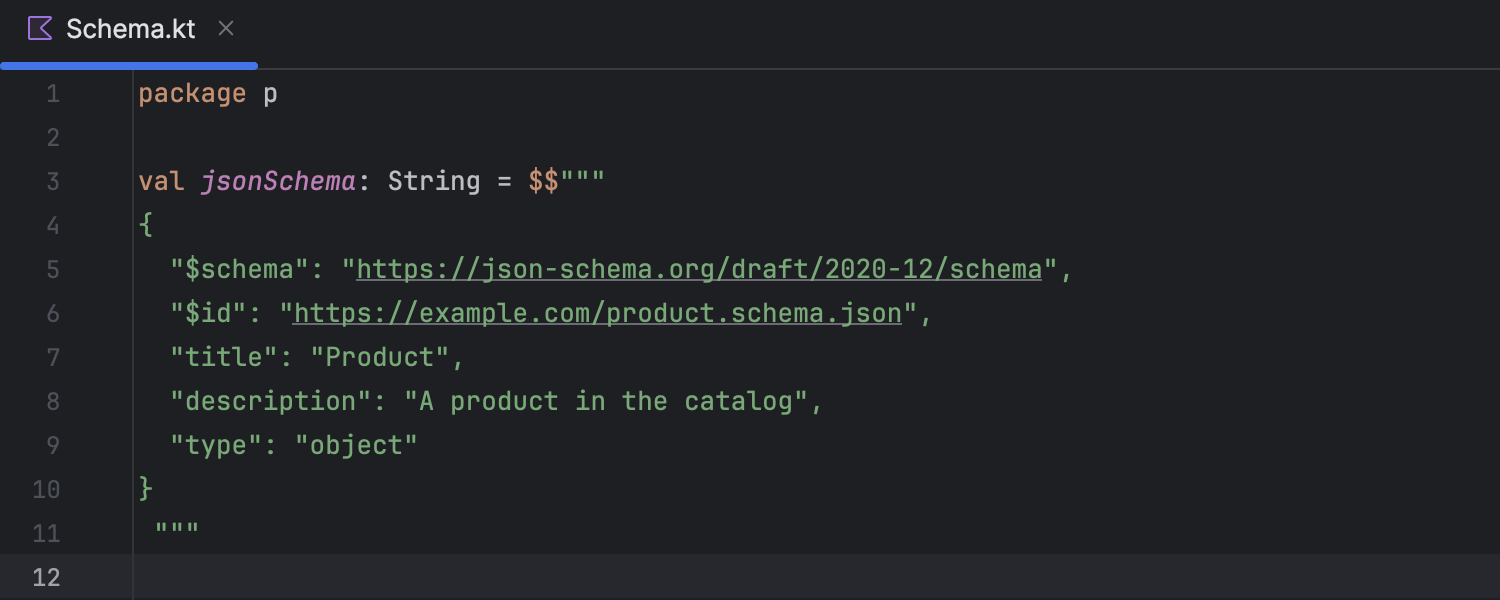Click line number 1 in the gutter
Image resolution: width=1500 pixels, height=600 pixels.
click(53, 94)
